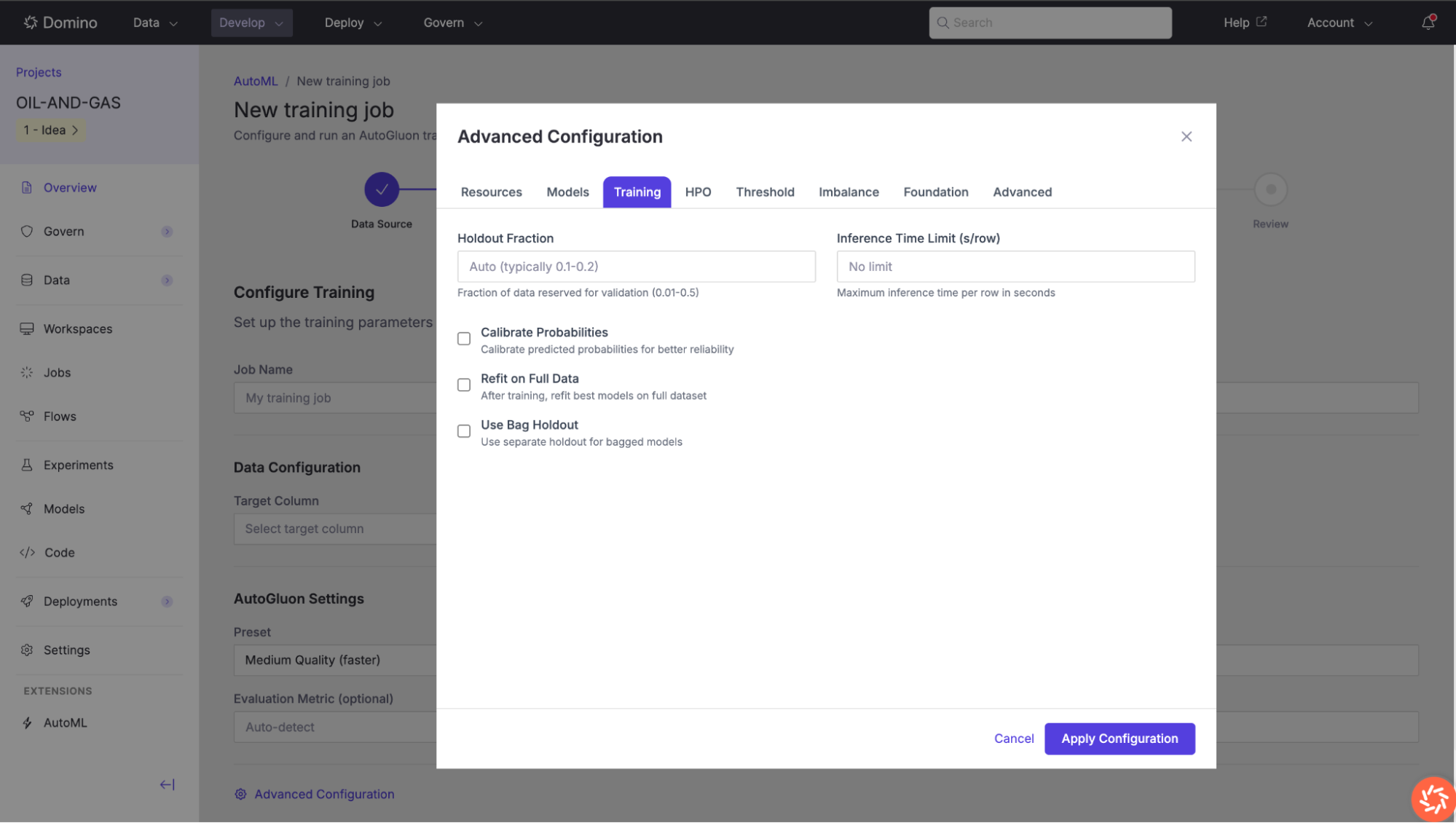Toggle Use Bag Holdout checkbox

[464, 431]
